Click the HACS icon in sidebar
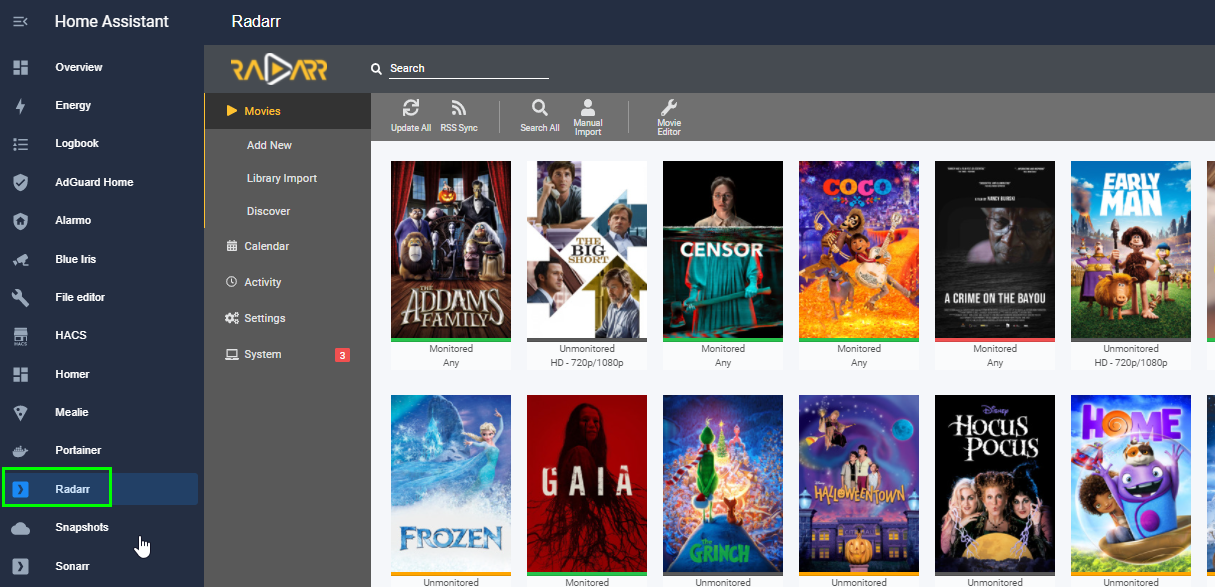 coord(20,335)
